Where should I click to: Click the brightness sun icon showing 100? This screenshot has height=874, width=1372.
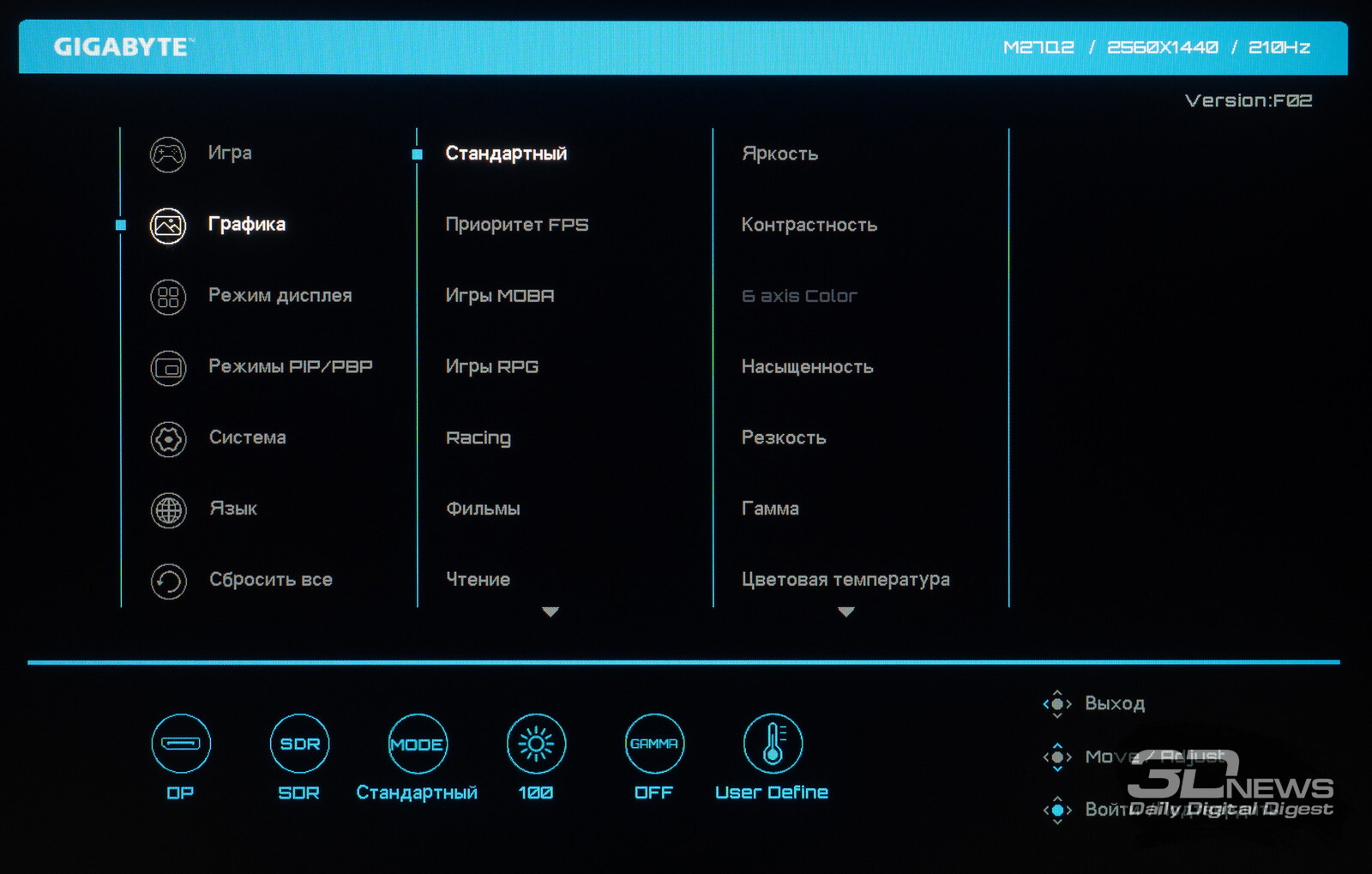tap(536, 744)
